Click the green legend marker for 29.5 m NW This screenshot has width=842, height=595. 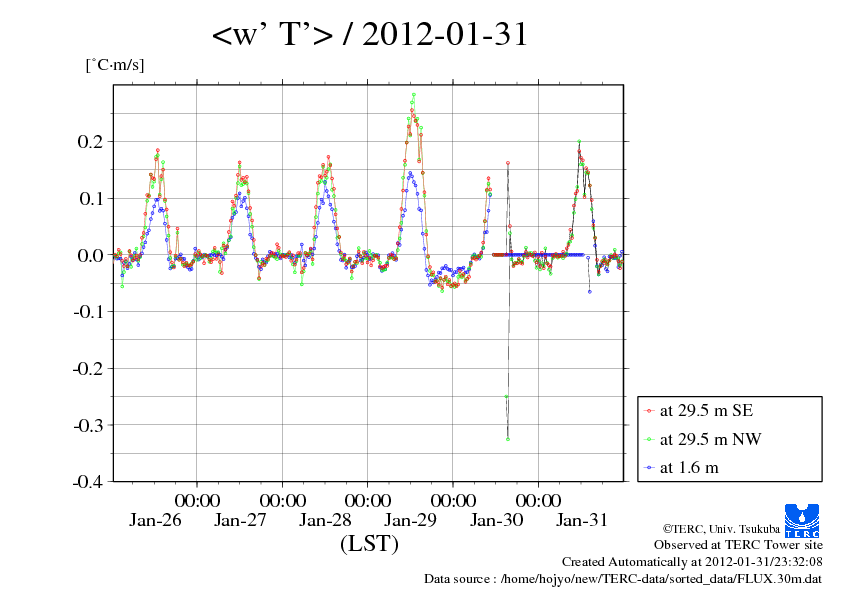(650, 439)
